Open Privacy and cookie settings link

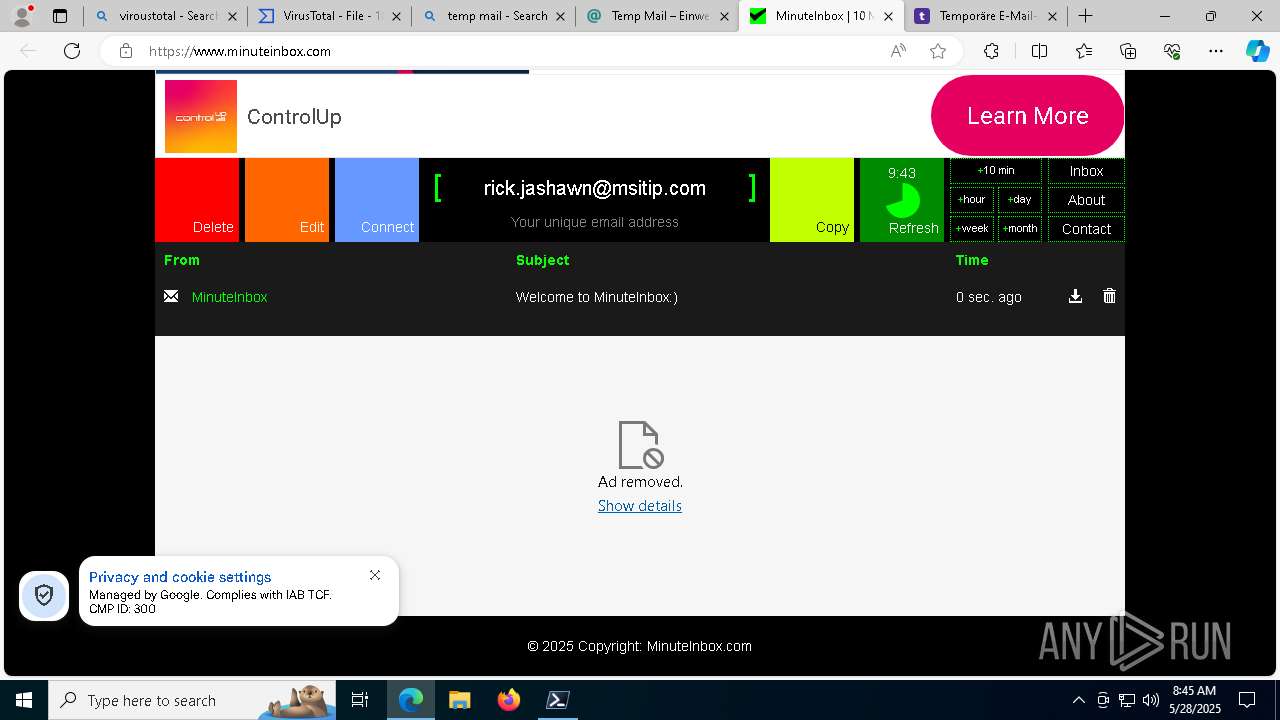coord(180,577)
